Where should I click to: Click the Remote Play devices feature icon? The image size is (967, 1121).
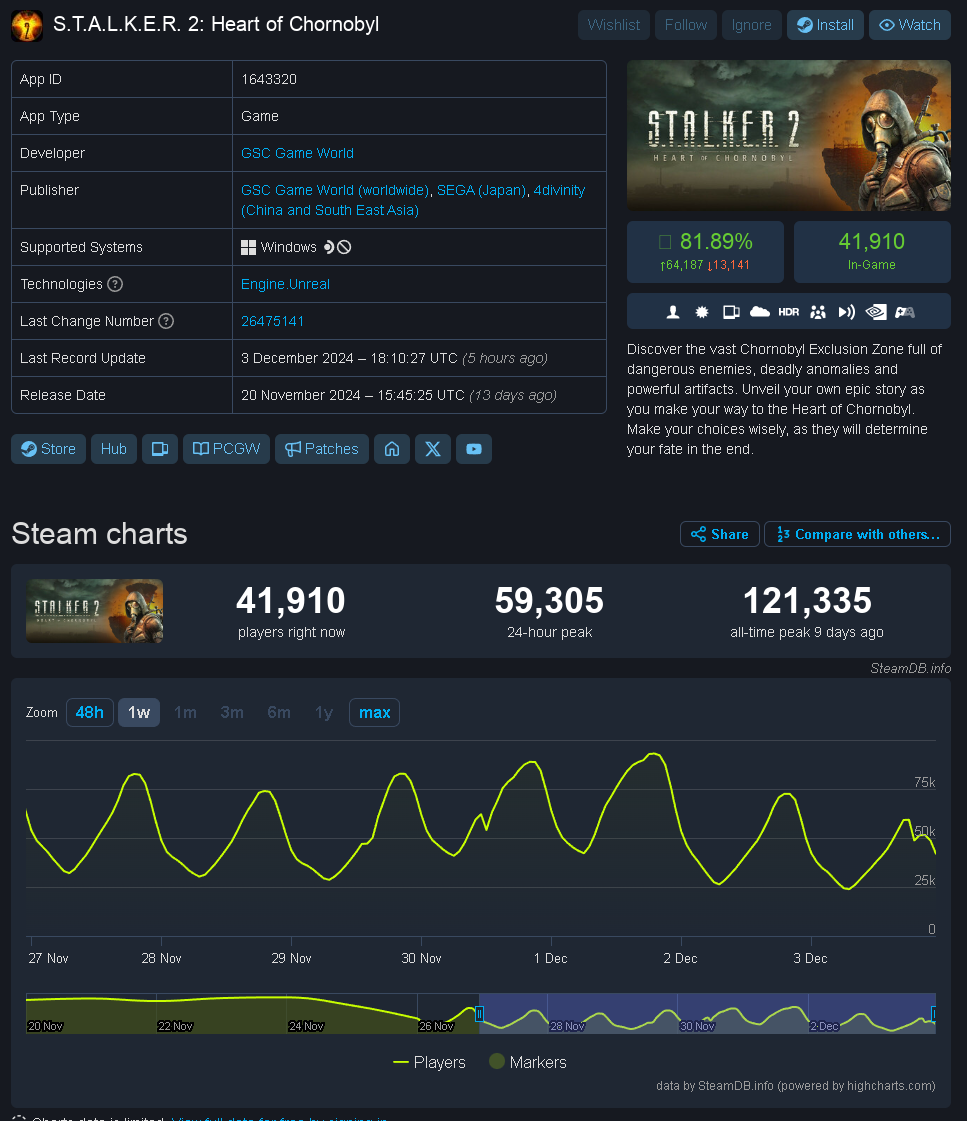[731, 312]
